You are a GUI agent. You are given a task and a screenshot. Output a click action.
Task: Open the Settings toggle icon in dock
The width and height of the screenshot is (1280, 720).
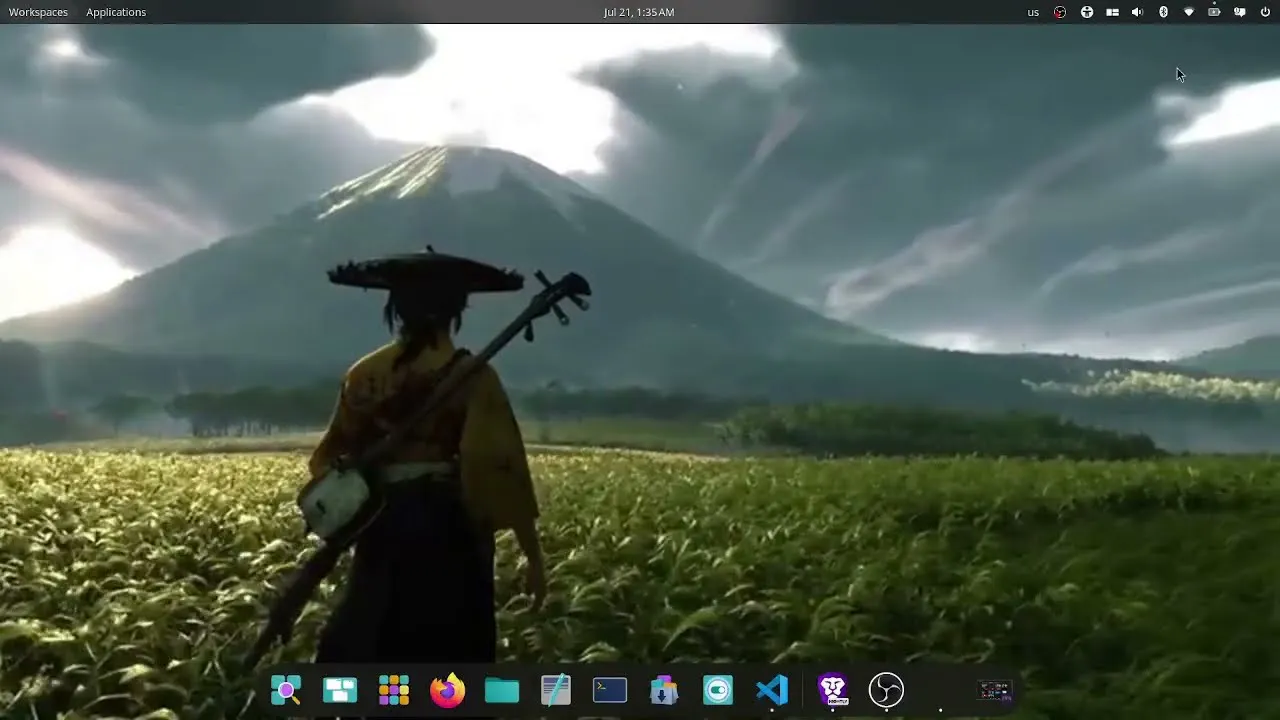pyautogui.click(x=718, y=690)
